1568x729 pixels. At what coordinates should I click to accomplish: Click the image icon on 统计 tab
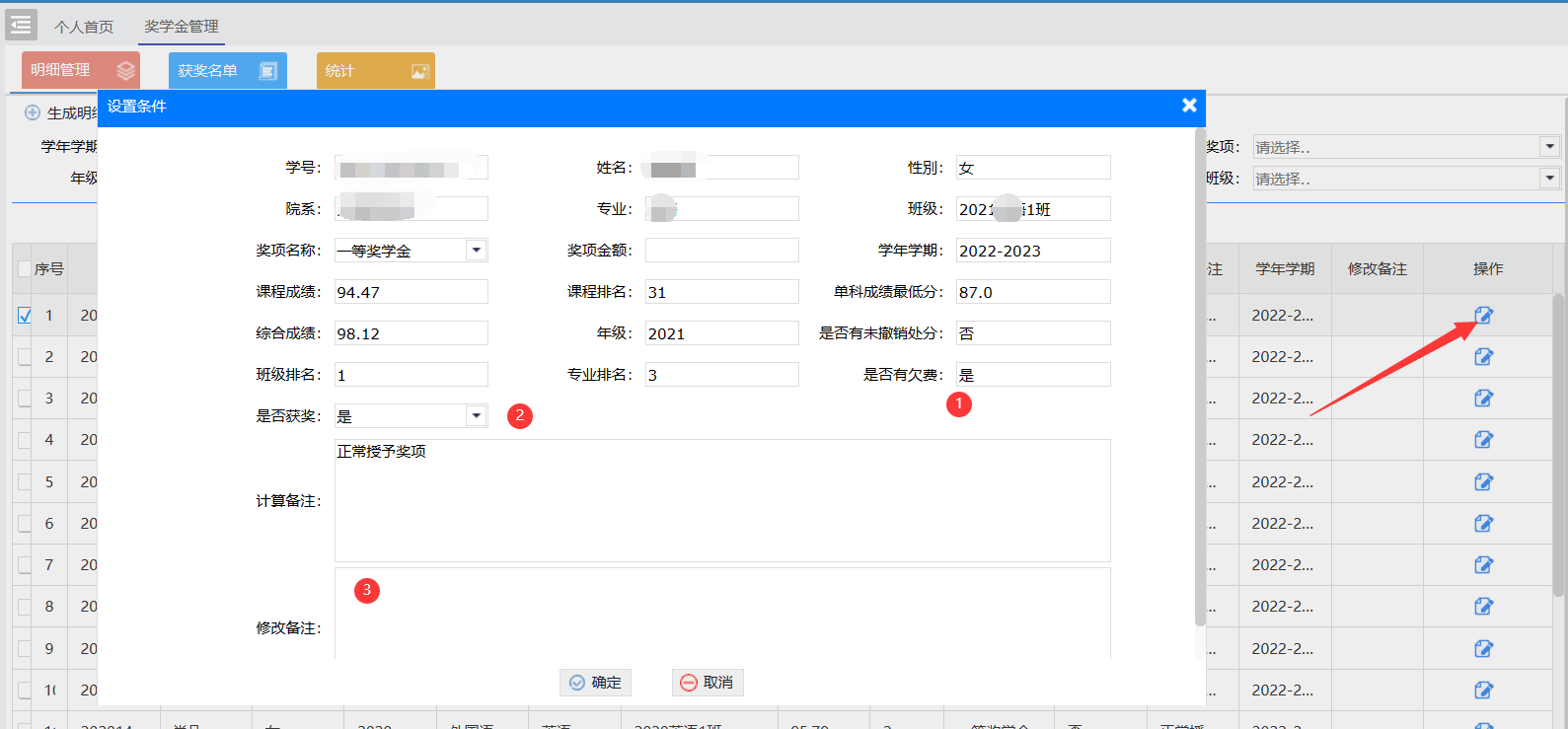tap(420, 71)
